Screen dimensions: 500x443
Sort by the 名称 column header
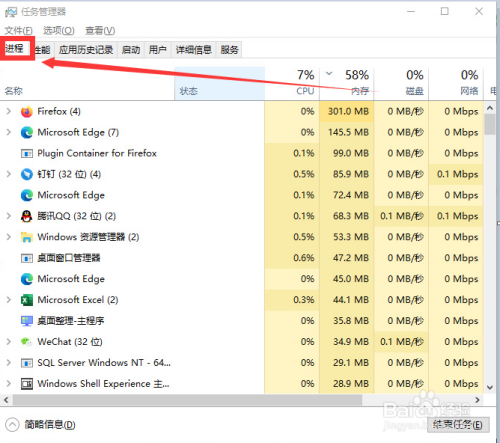(x=87, y=83)
